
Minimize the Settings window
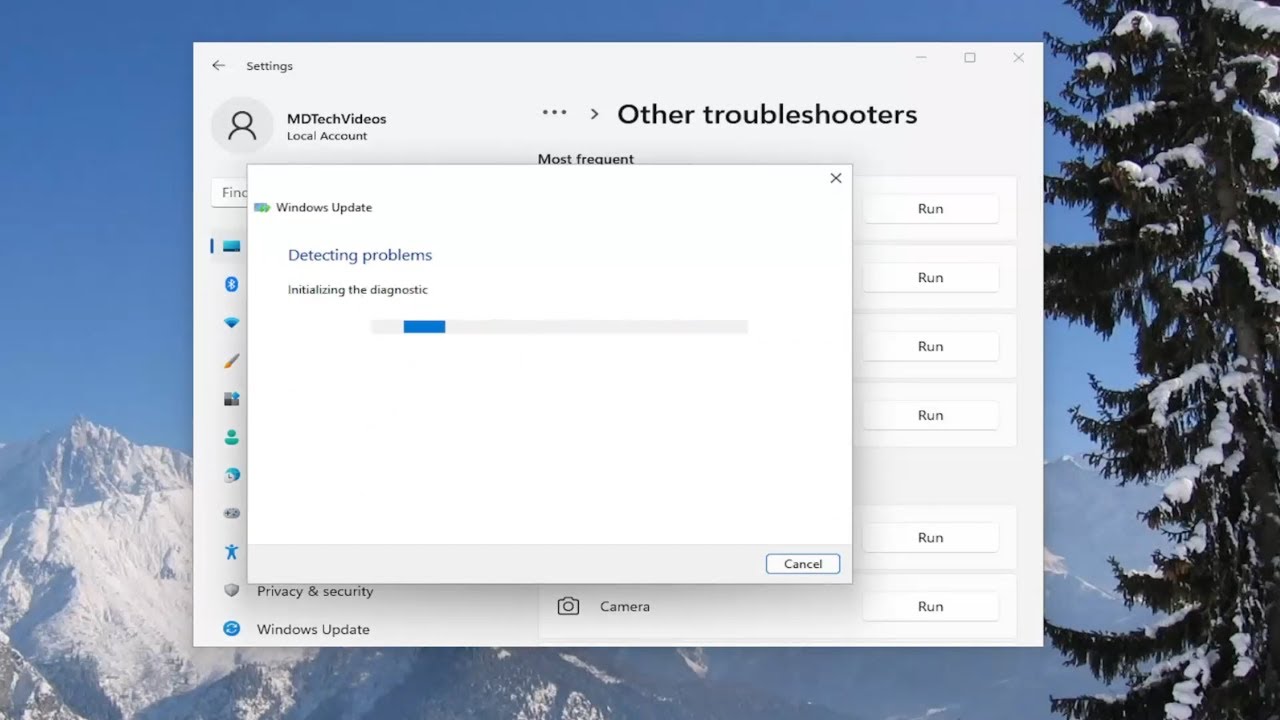coord(921,58)
